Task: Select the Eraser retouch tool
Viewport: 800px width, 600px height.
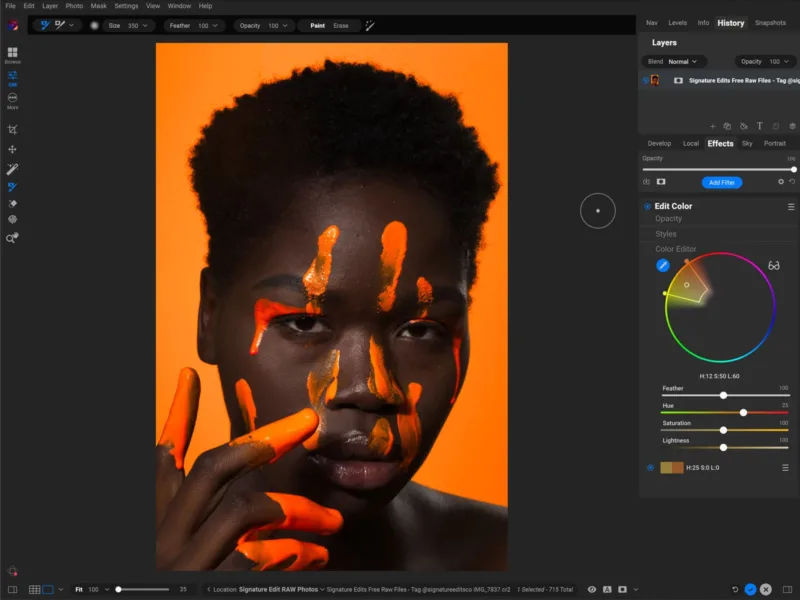Action: pyautogui.click(x=13, y=203)
